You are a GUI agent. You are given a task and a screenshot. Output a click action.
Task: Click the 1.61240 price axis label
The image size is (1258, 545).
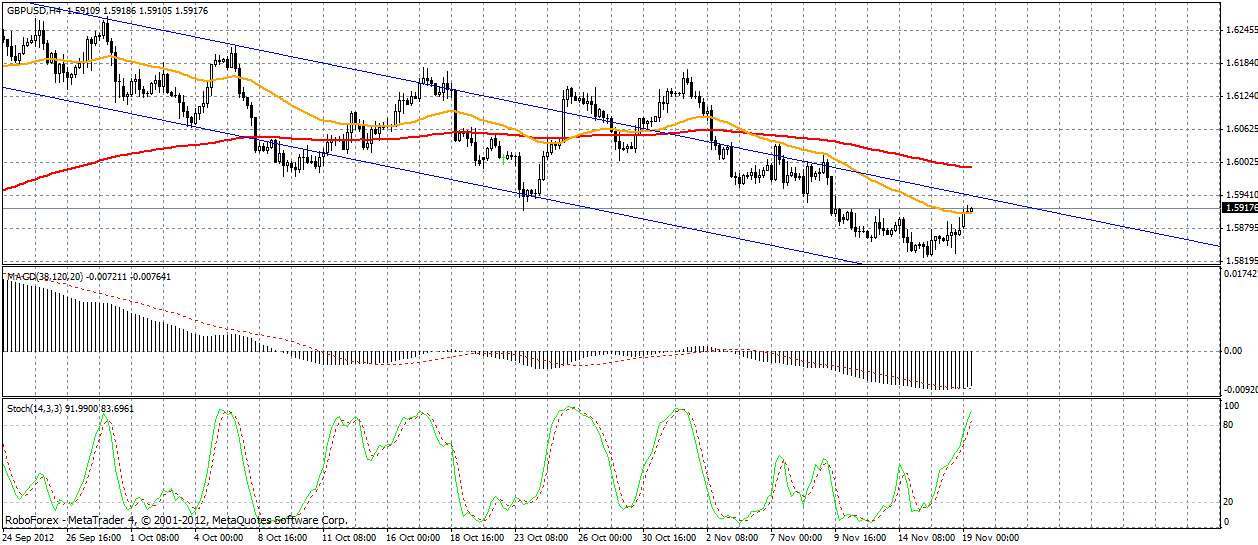pos(1240,96)
